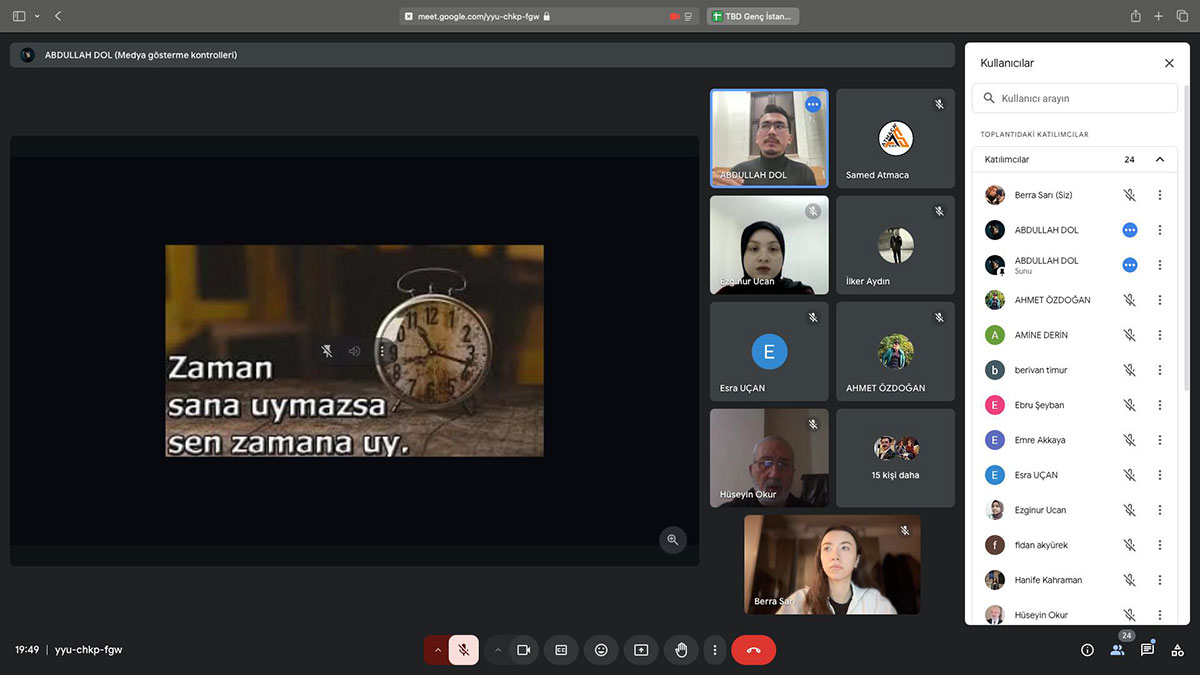Open the emoji reactions button
The image size is (1200, 675).
(601, 650)
